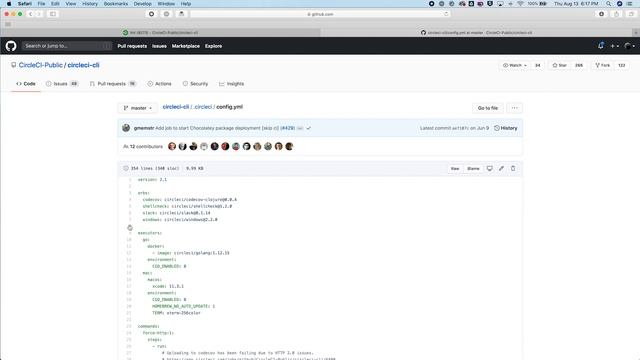The width and height of the screenshot is (640, 360).
Task: Reload page using address bar icon
Action: click(x=446, y=14)
